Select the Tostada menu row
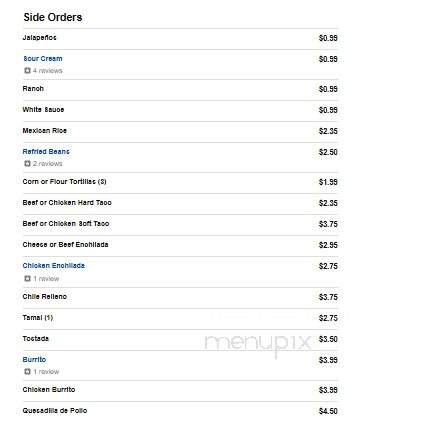Image resolution: width=437 pixels, height=425 pixels. coord(180,340)
